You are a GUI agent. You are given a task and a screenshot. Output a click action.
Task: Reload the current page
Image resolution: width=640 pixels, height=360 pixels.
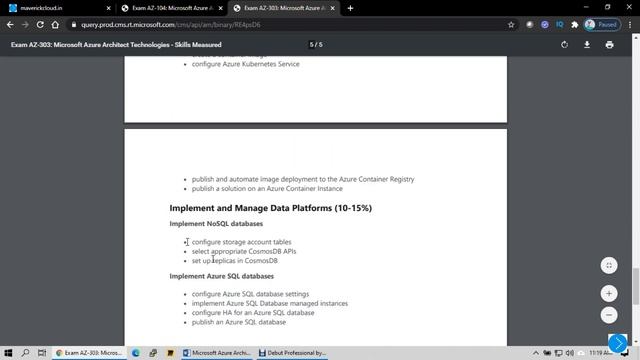pos(40,24)
